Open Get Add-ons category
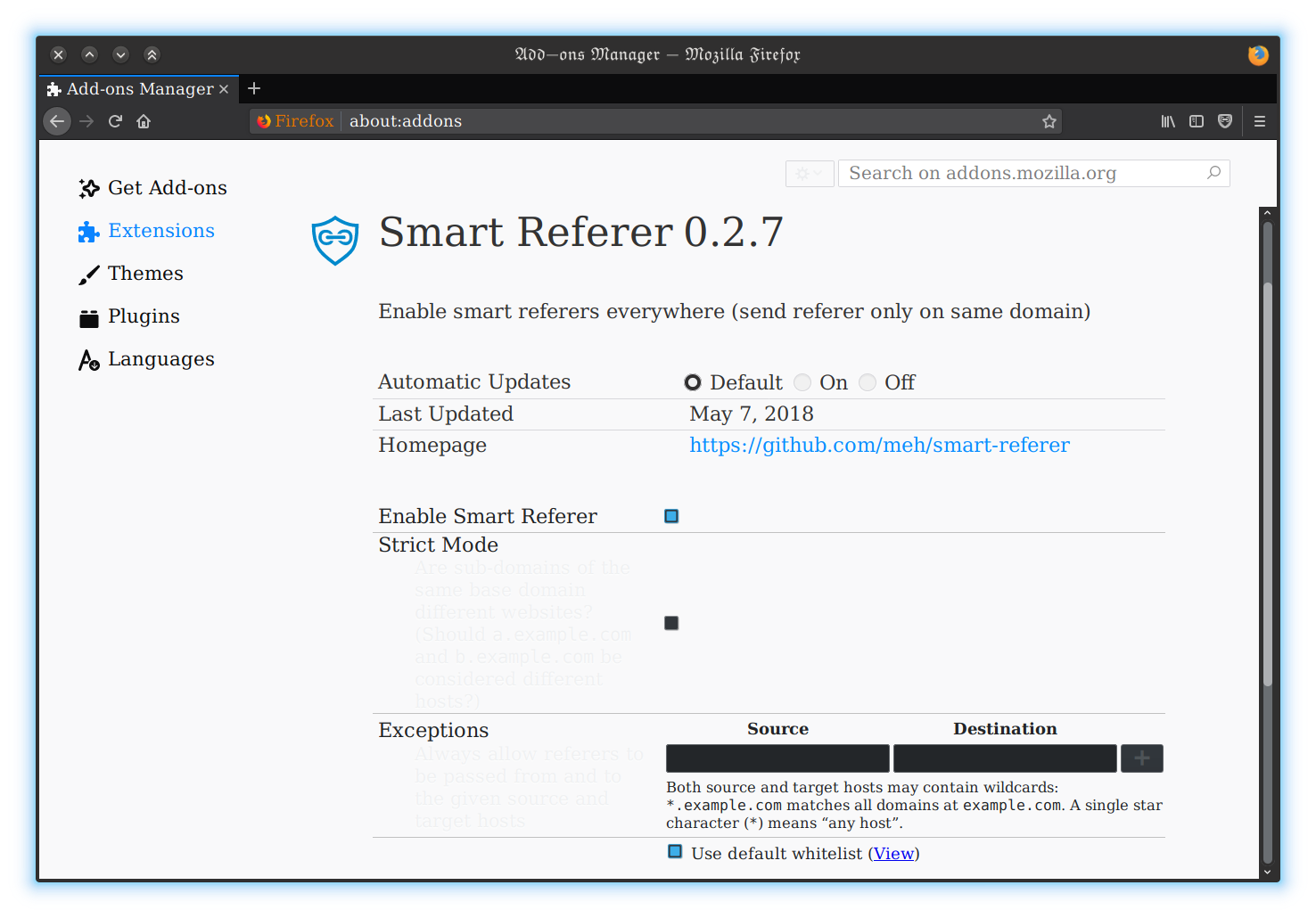Image resolution: width=1316 pixels, height=918 pixels. point(167,188)
